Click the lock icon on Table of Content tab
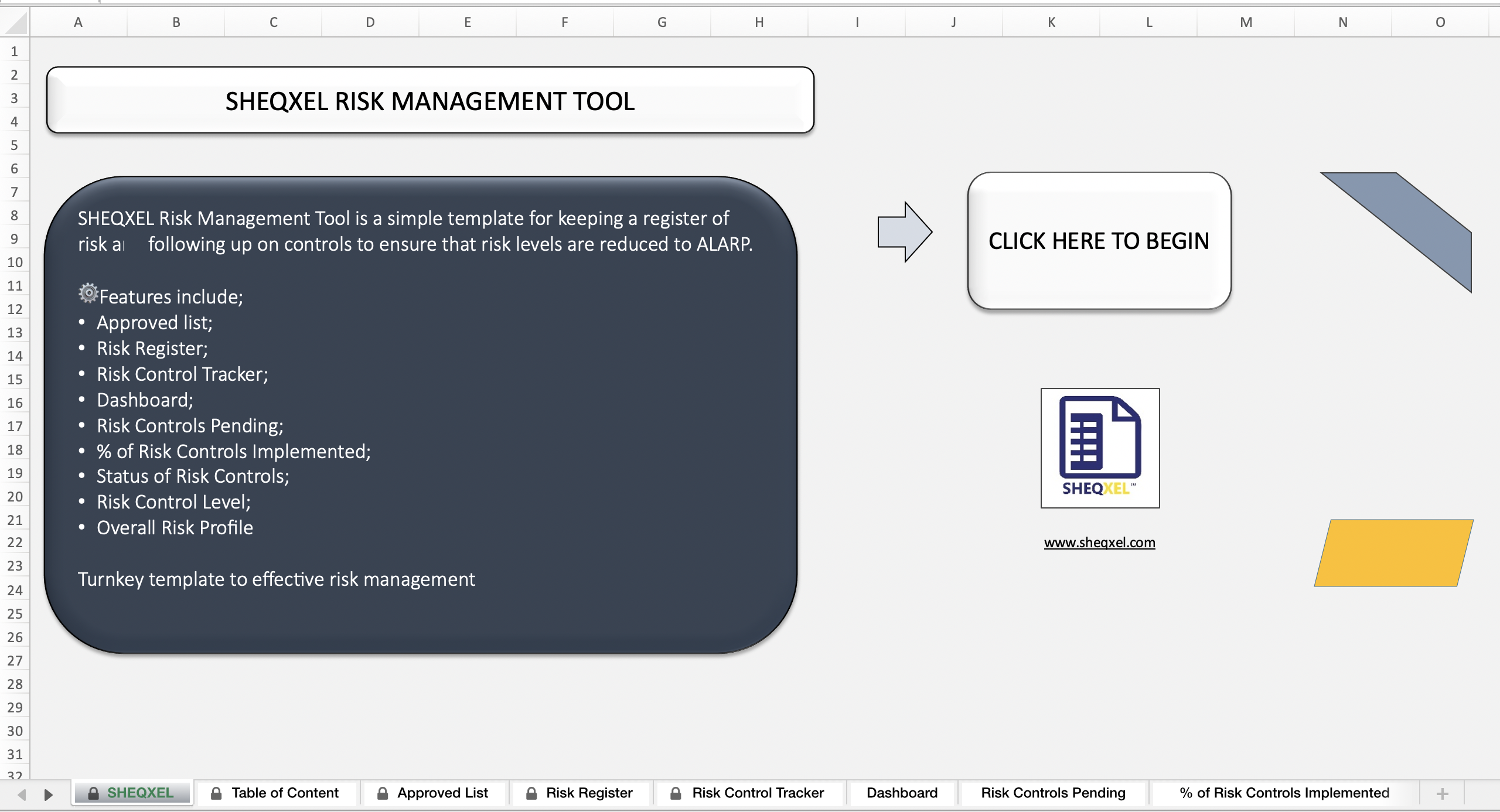The height and width of the screenshot is (812, 1500). pyautogui.click(x=216, y=793)
